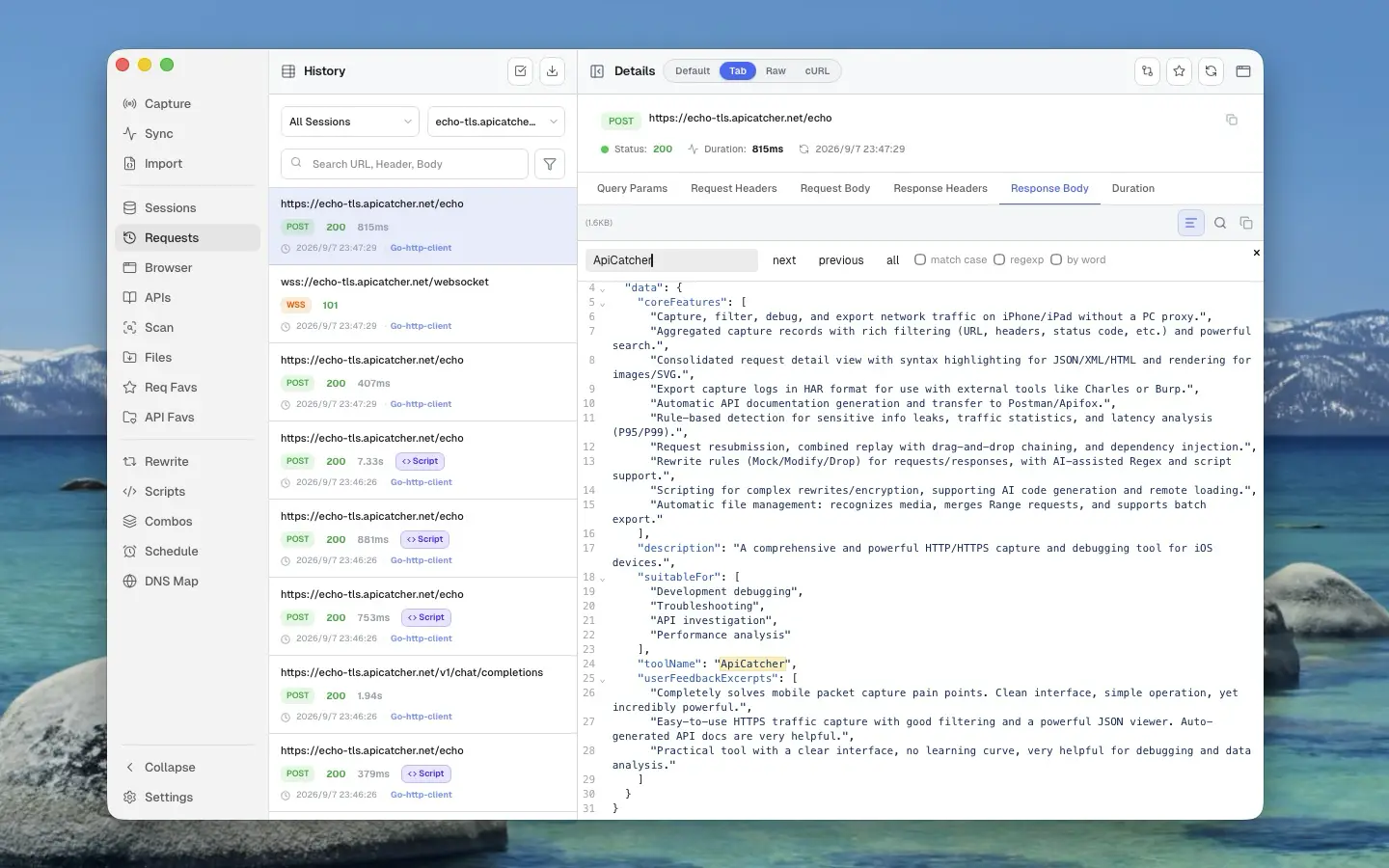This screenshot has width=1389, height=868.
Task: Open the echo-tls.apicatcher host dropdown
Action: (496, 122)
